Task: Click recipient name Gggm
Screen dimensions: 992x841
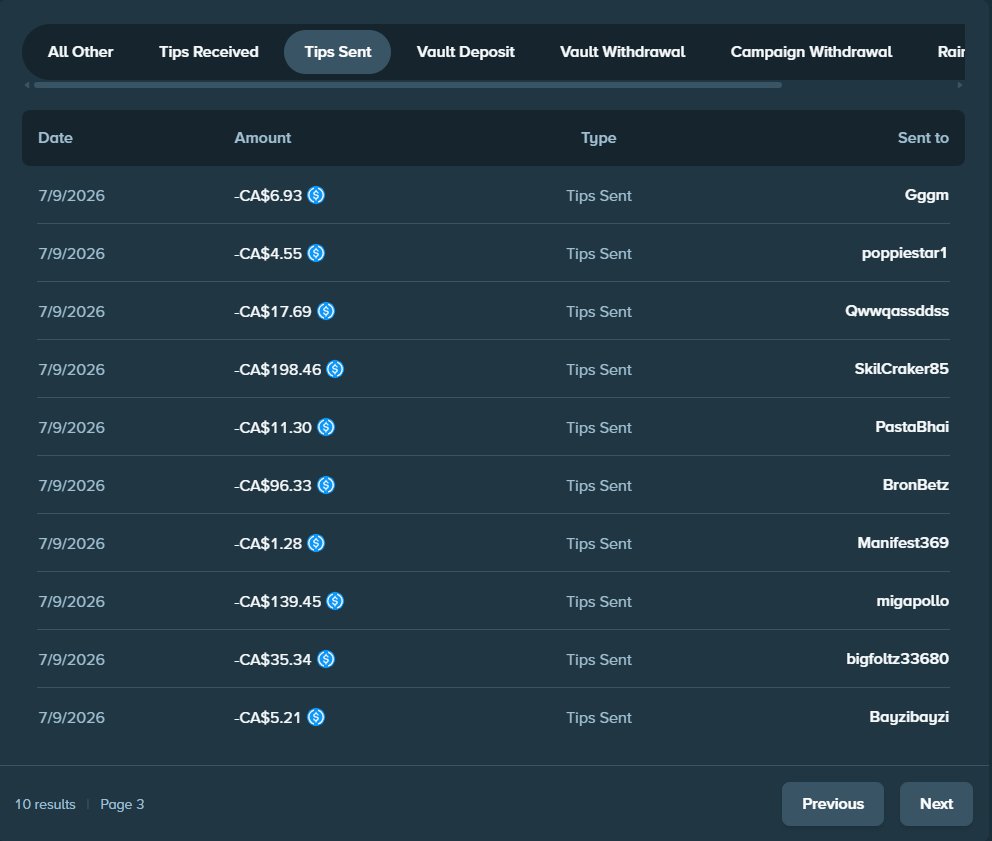Action: pyautogui.click(x=926, y=195)
